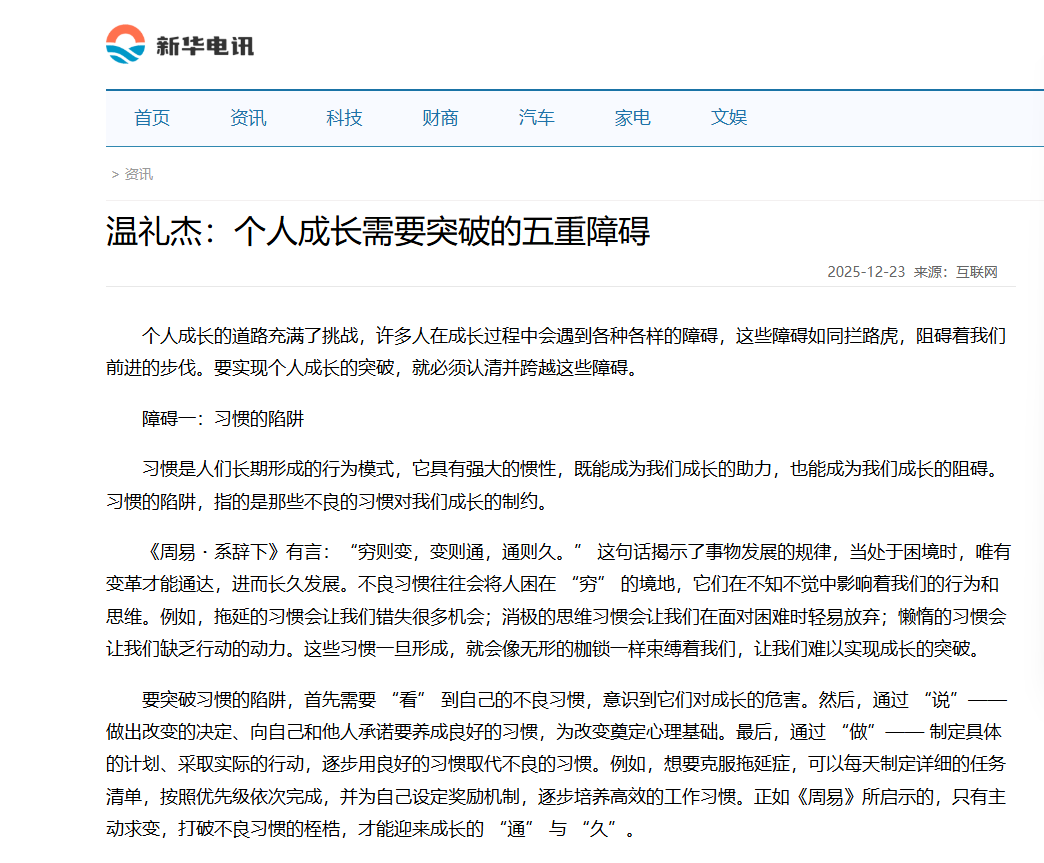The height and width of the screenshot is (863, 1044).
Task: Open the 汽车 channel
Action: (x=536, y=117)
